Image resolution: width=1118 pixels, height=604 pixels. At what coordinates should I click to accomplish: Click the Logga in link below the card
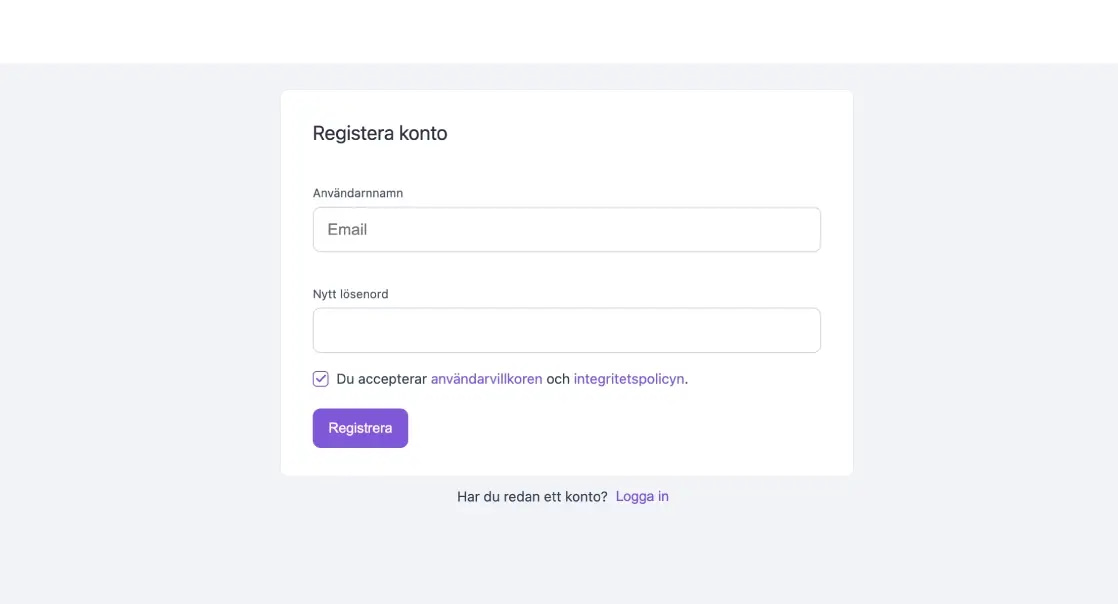[x=641, y=495]
